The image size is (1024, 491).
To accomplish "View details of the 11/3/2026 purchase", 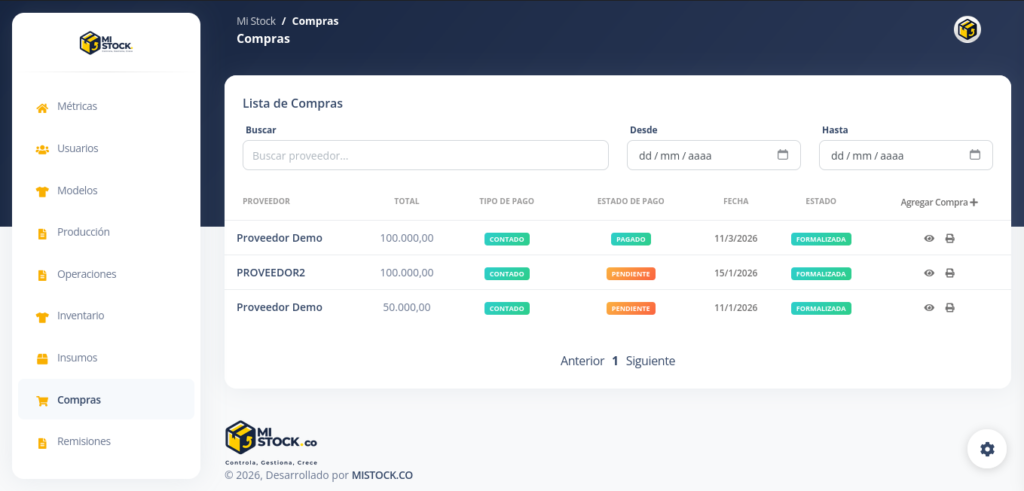I will coord(929,239).
